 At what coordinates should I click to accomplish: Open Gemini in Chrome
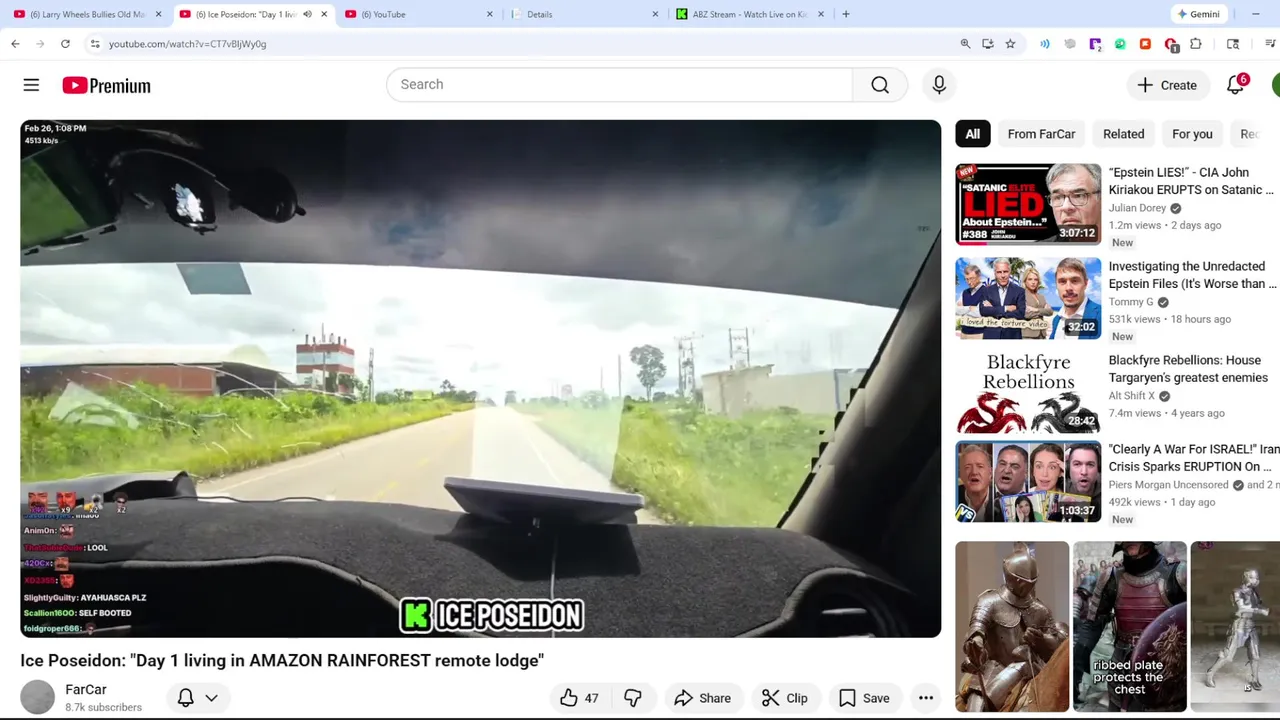(1198, 14)
